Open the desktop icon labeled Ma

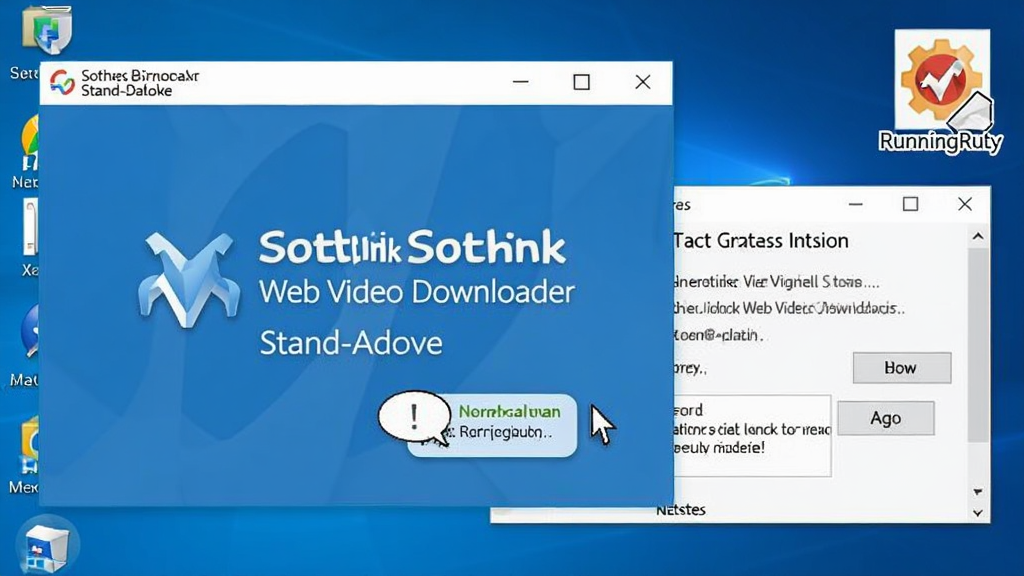pos(30,332)
